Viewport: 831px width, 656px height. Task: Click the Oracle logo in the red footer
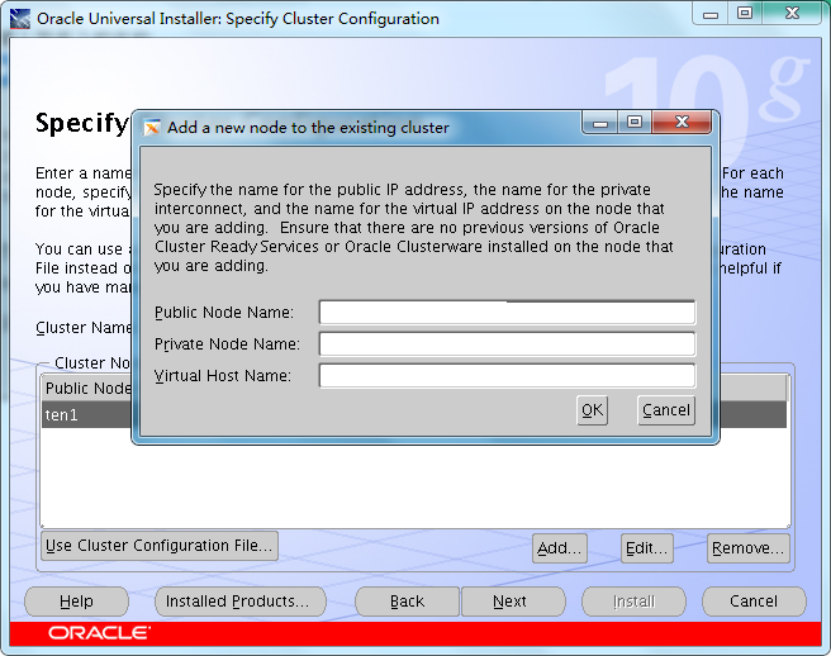(x=99, y=633)
